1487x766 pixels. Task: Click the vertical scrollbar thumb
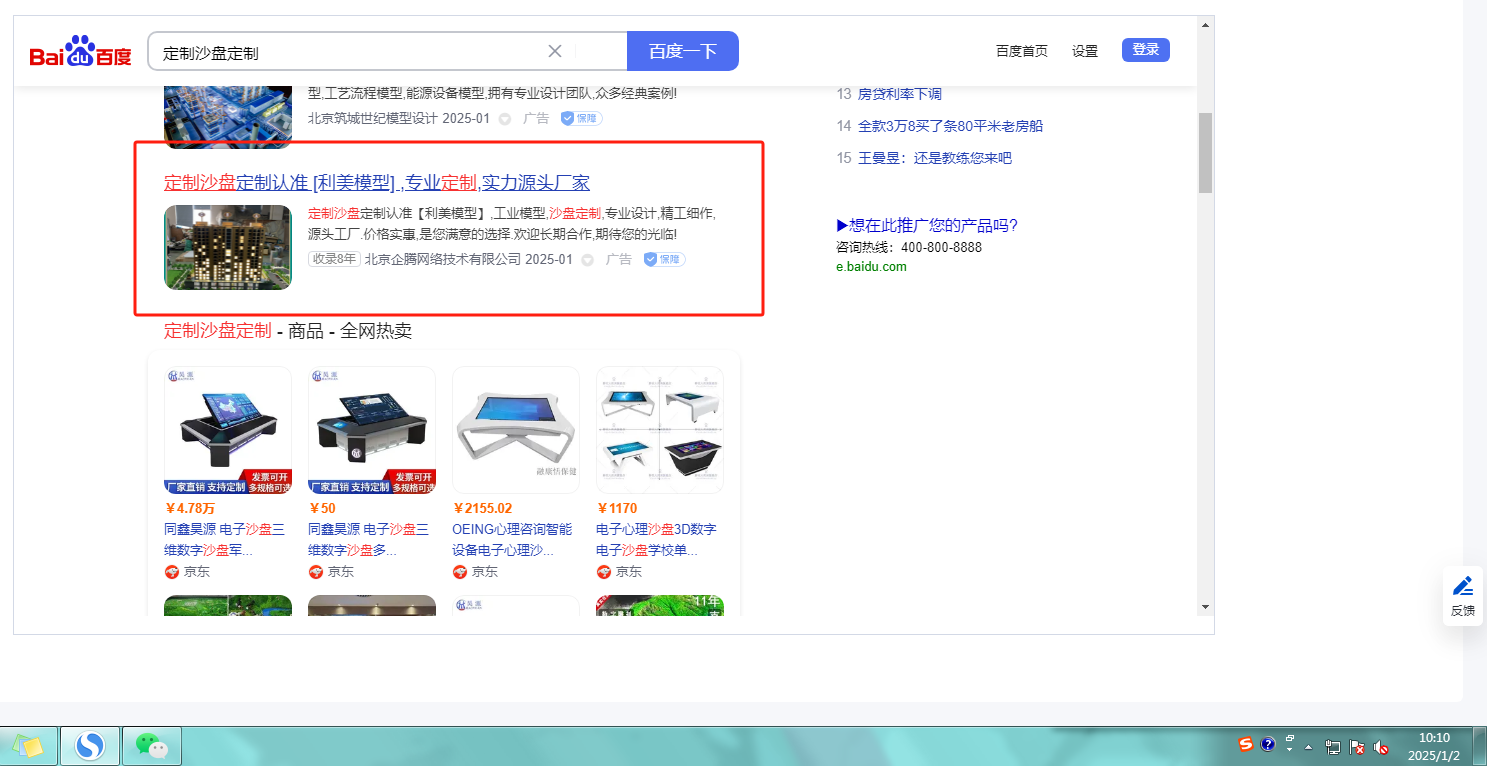click(1205, 152)
